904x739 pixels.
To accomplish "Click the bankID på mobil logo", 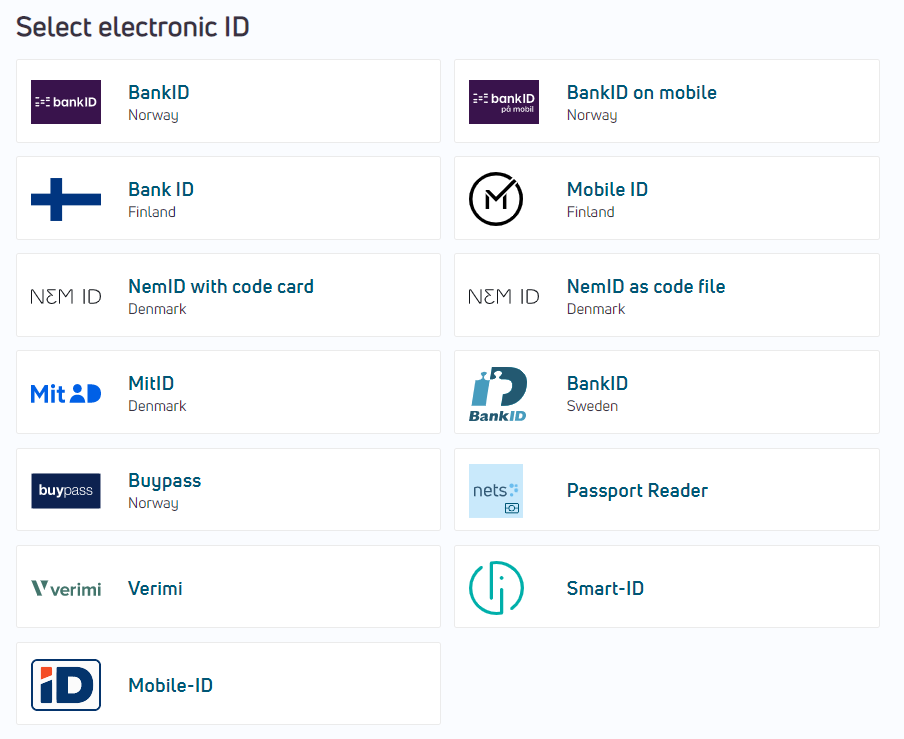I will (504, 101).
